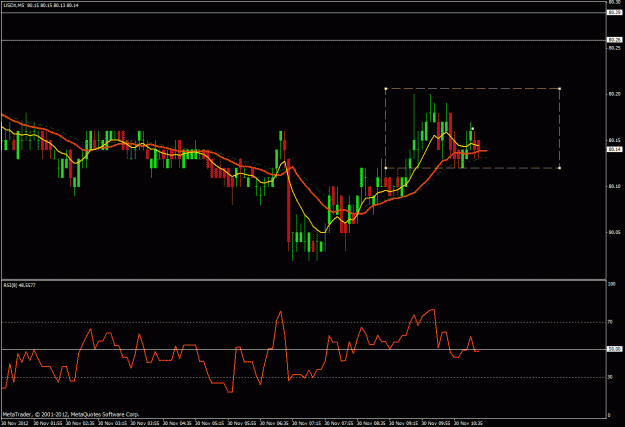Image resolution: width=625 pixels, height=427 pixels.
Task: Click the RSI(8) indicator label
Action: point(20,285)
